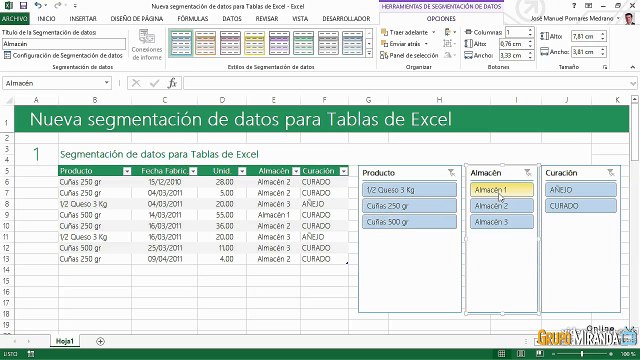Open the FÓRMULAS tab
Image resolution: width=640 pixels, height=360 pixels.
point(193,19)
